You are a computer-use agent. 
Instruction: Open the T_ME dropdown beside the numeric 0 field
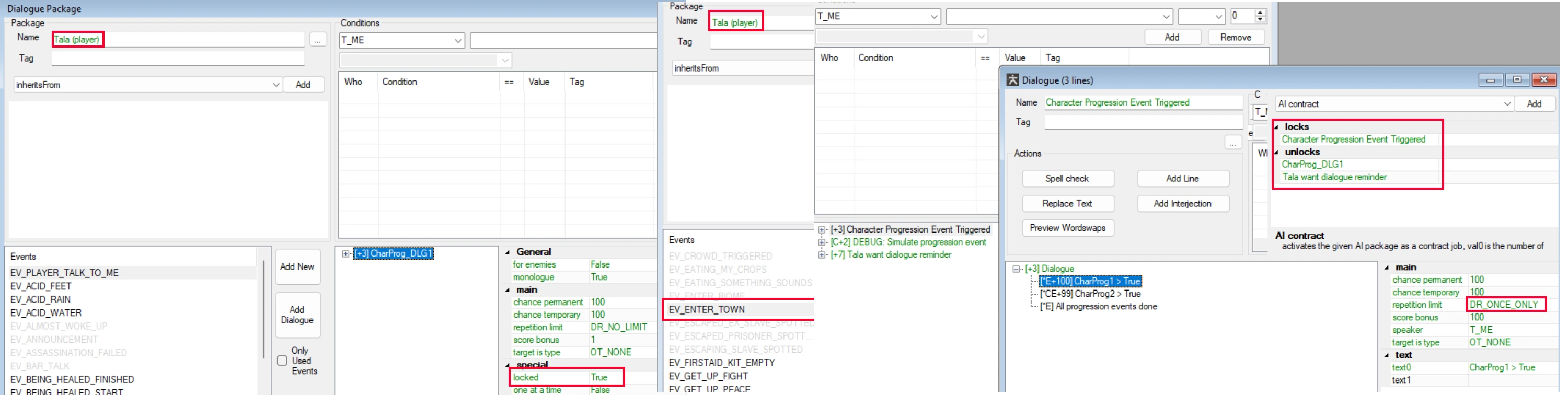pos(933,16)
